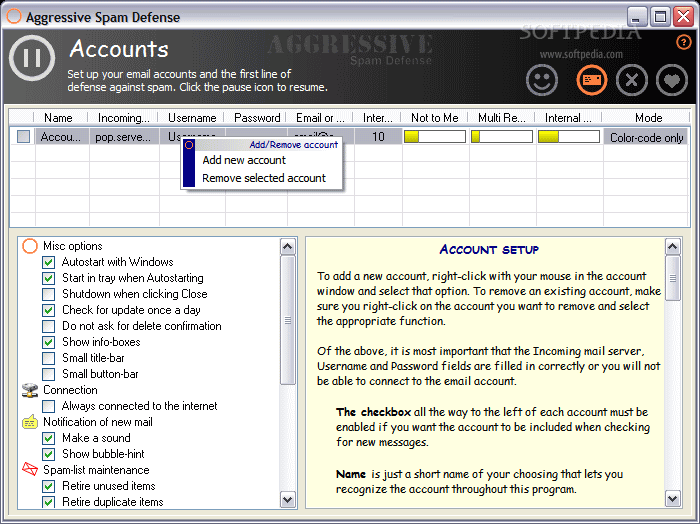Image resolution: width=700 pixels, height=524 pixels.
Task: Enable Small button-bar option
Action: [x=49, y=374]
